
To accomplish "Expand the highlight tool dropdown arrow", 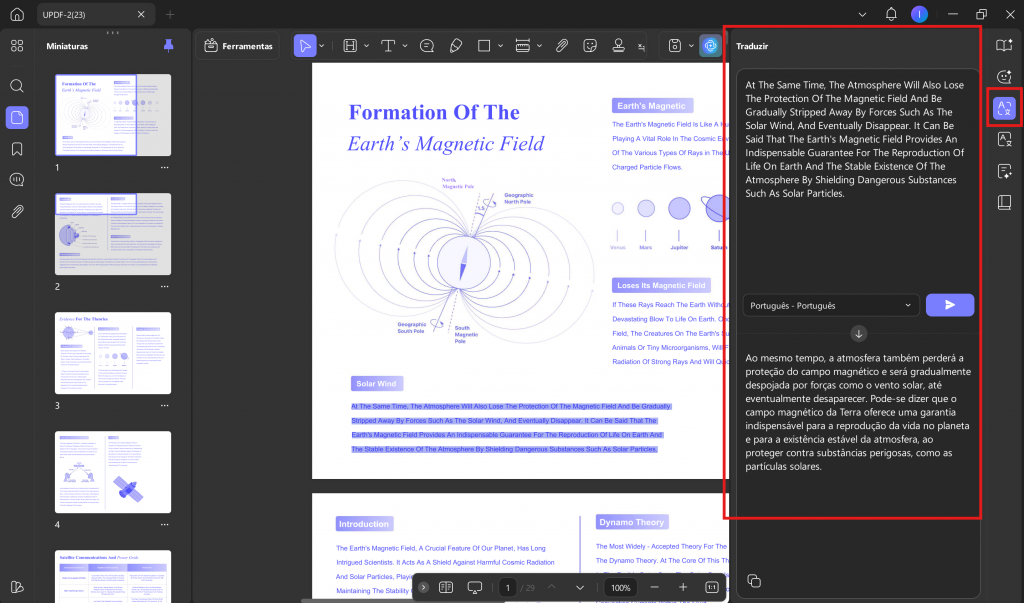I will 366,46.
